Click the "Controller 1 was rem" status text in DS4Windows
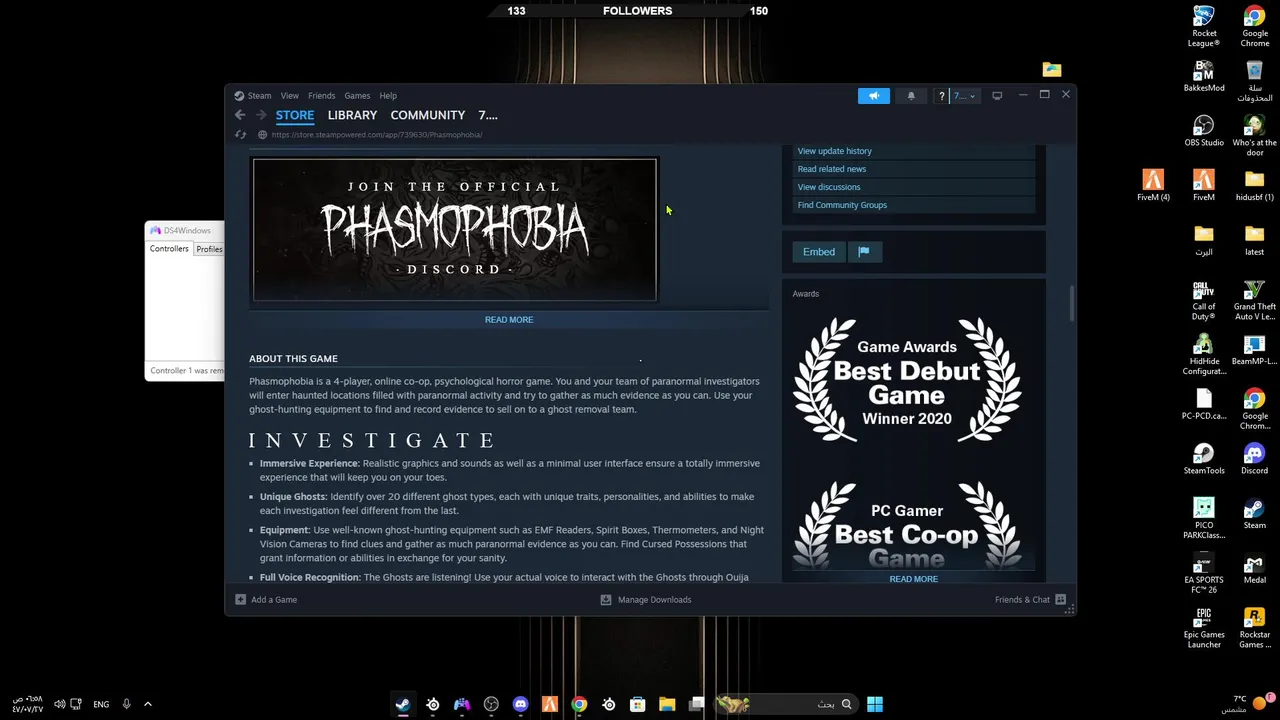The image size is (1280, 720). click(187, 371)
